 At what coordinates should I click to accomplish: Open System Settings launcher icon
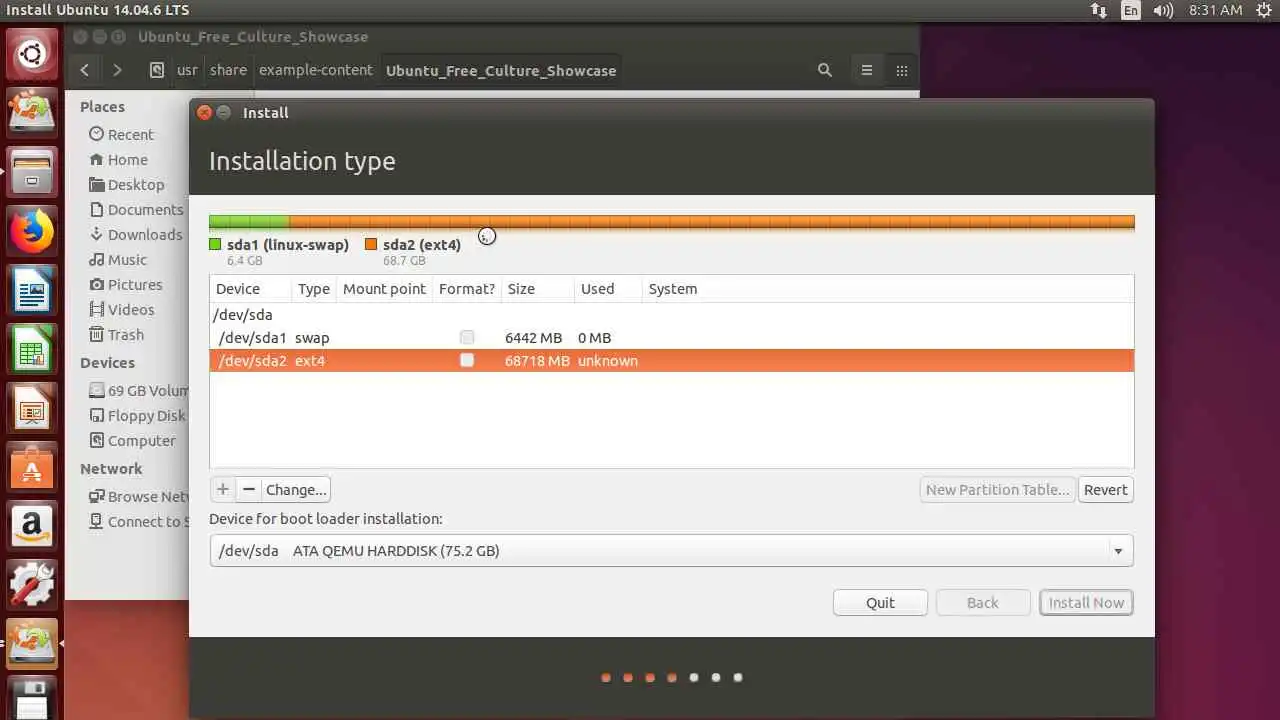(32, 585)
